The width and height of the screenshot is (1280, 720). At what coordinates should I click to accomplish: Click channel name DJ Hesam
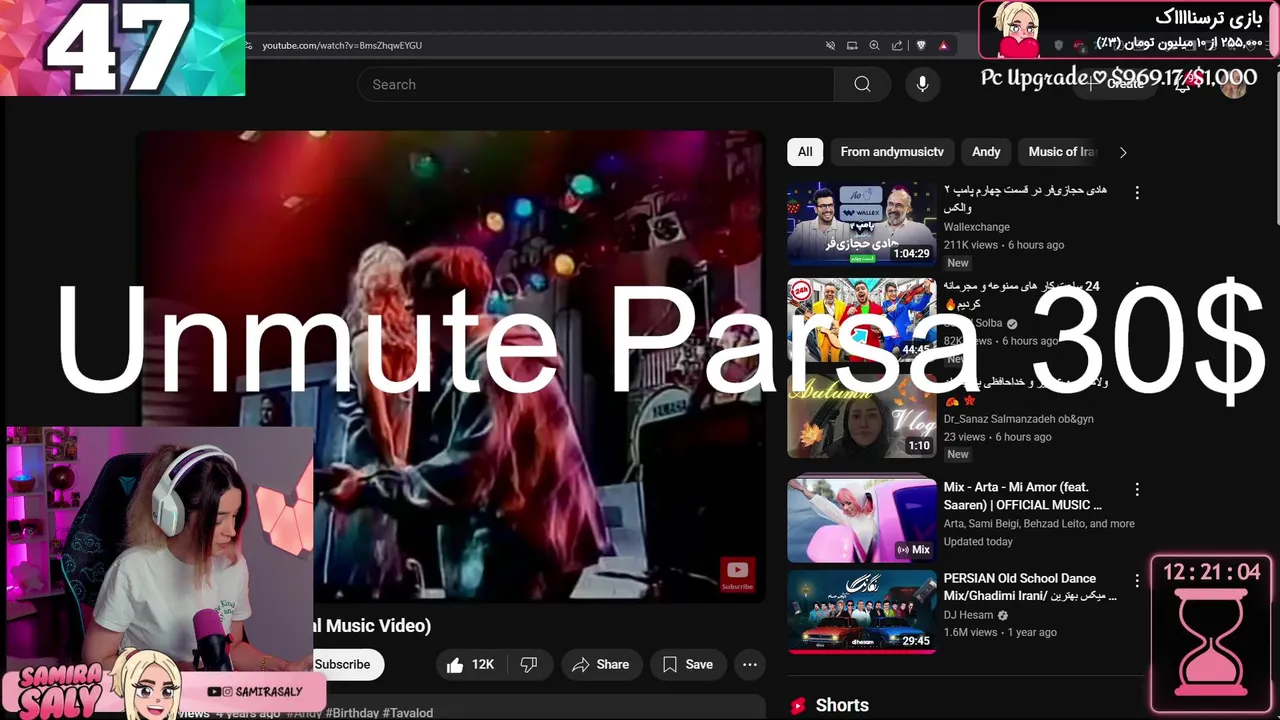[x=970, y=616]
